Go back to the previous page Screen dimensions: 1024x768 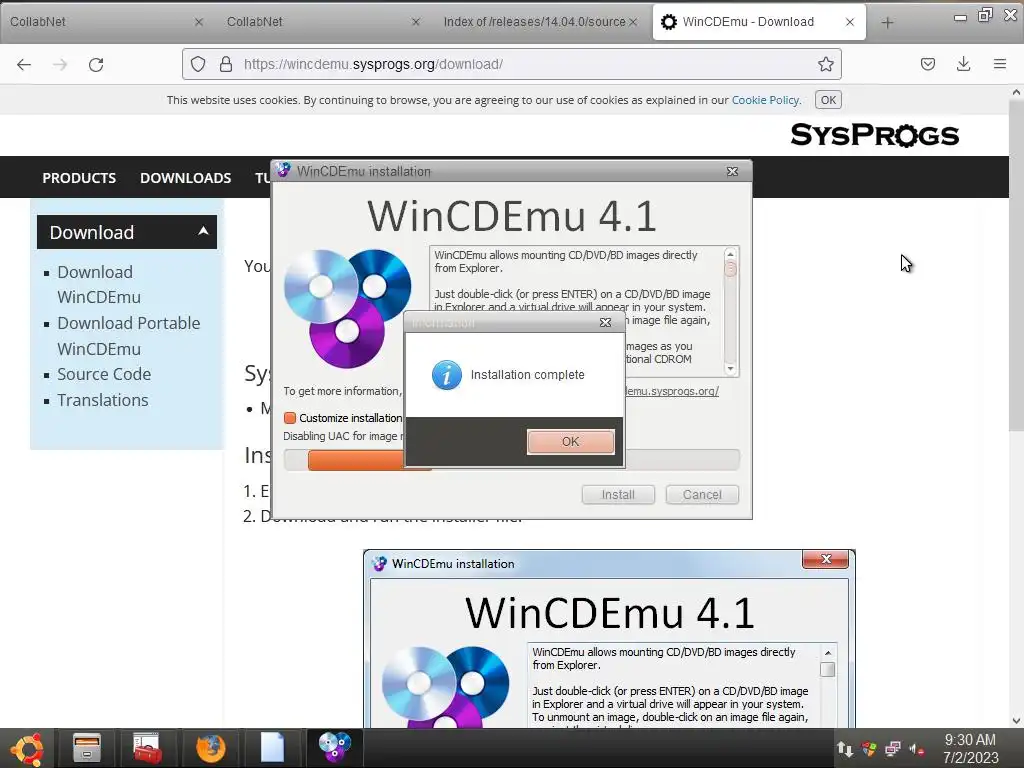[x=24, y=64]
